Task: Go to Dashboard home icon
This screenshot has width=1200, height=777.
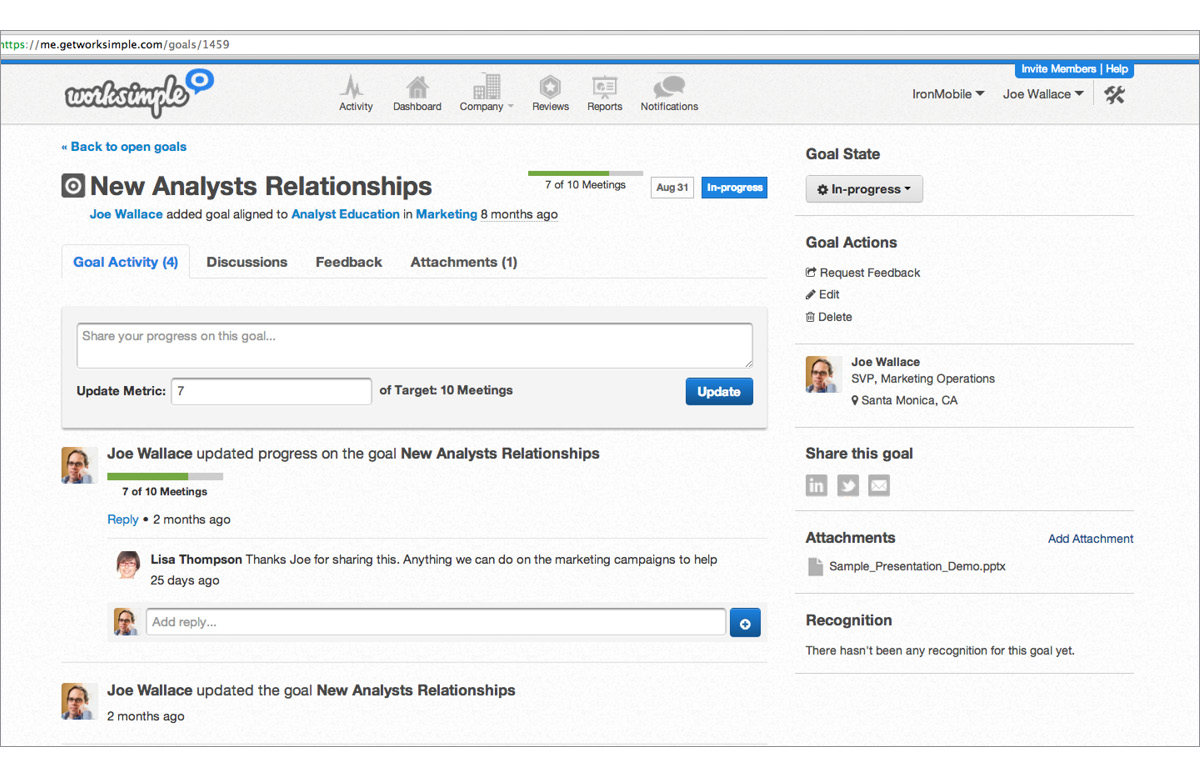Action: pos(417,88)
